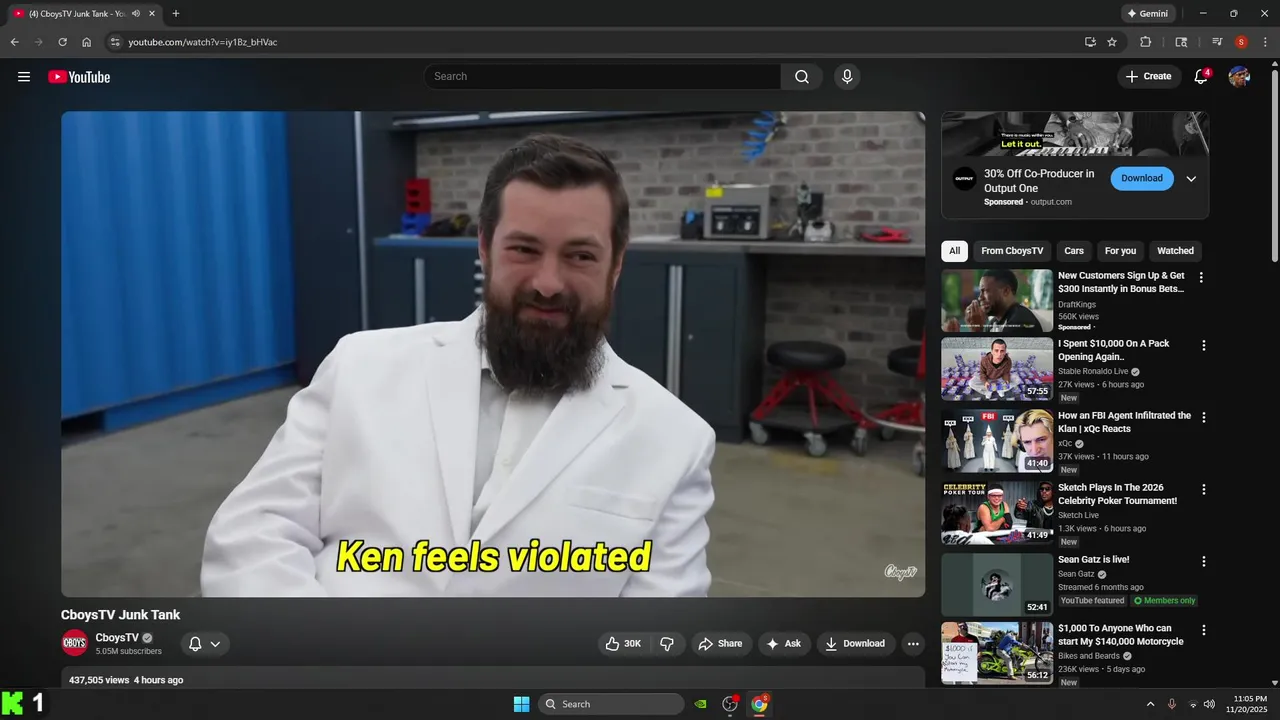The image size is (1280, 720).
Task: Open volume control in system tray
Action: [x=1209, y=704]
